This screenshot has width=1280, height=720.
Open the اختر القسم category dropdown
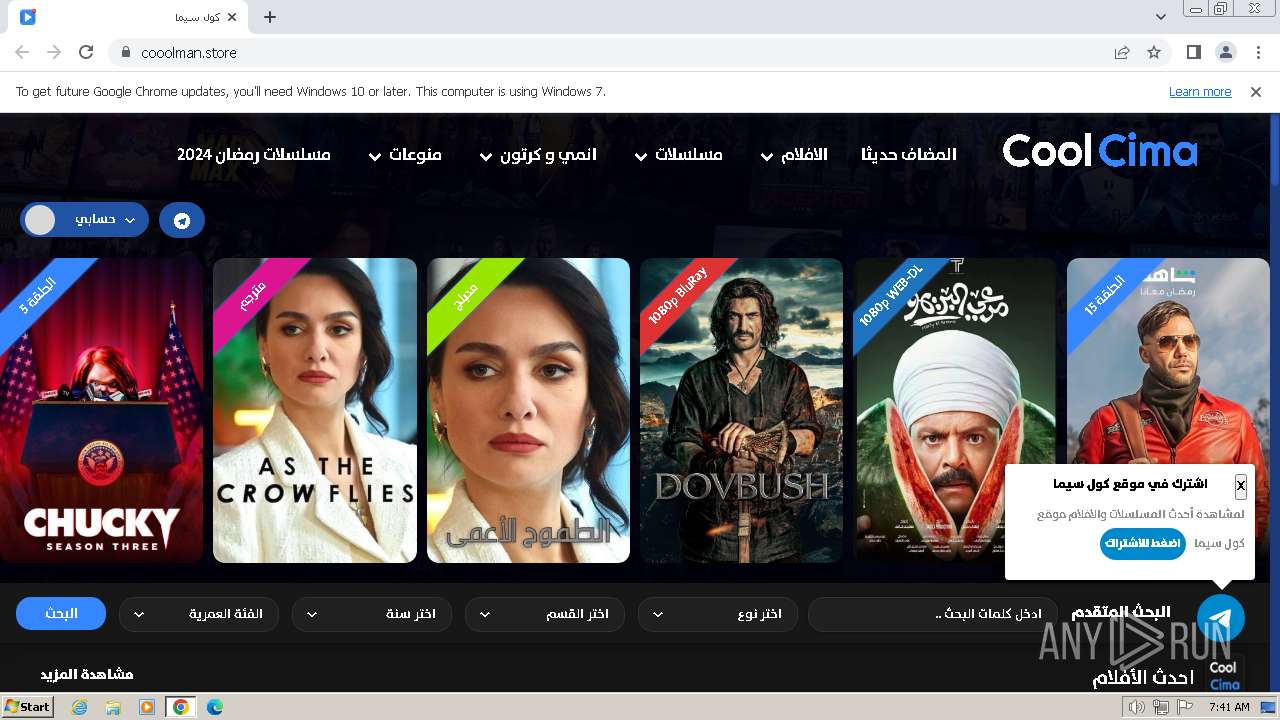(x=544, y=614)
